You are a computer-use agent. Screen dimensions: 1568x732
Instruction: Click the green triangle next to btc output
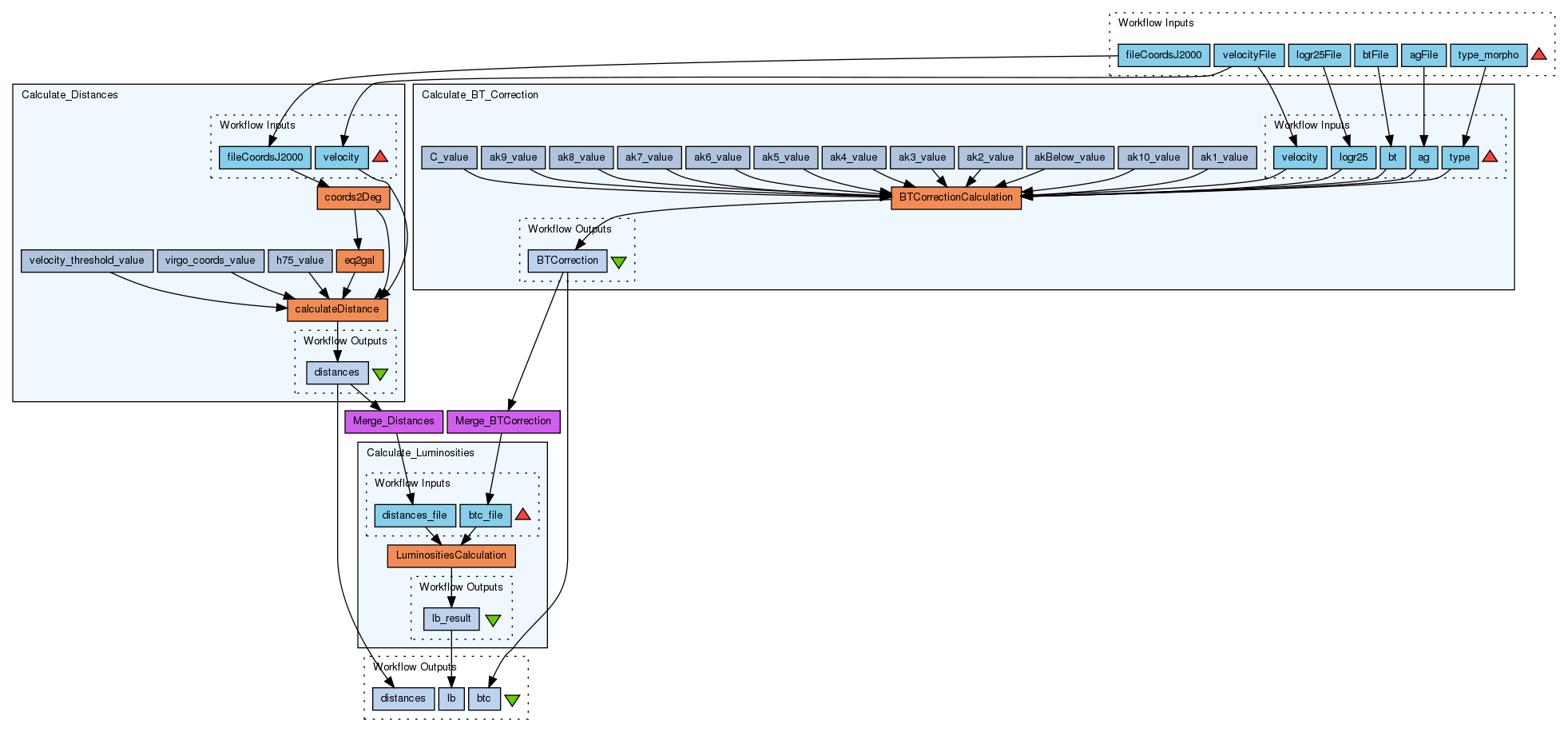click(x=512, y=699)
